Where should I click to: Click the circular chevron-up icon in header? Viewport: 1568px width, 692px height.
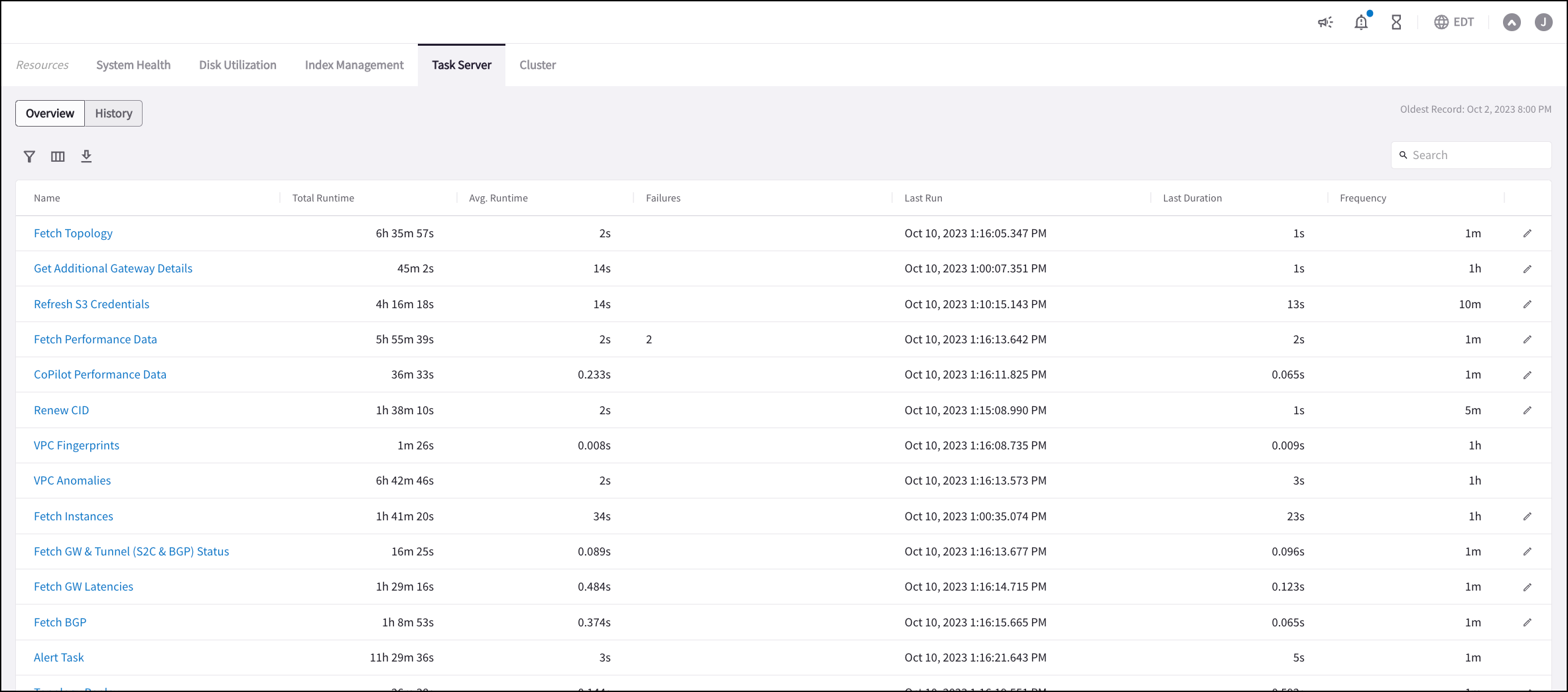point(1512,23)
